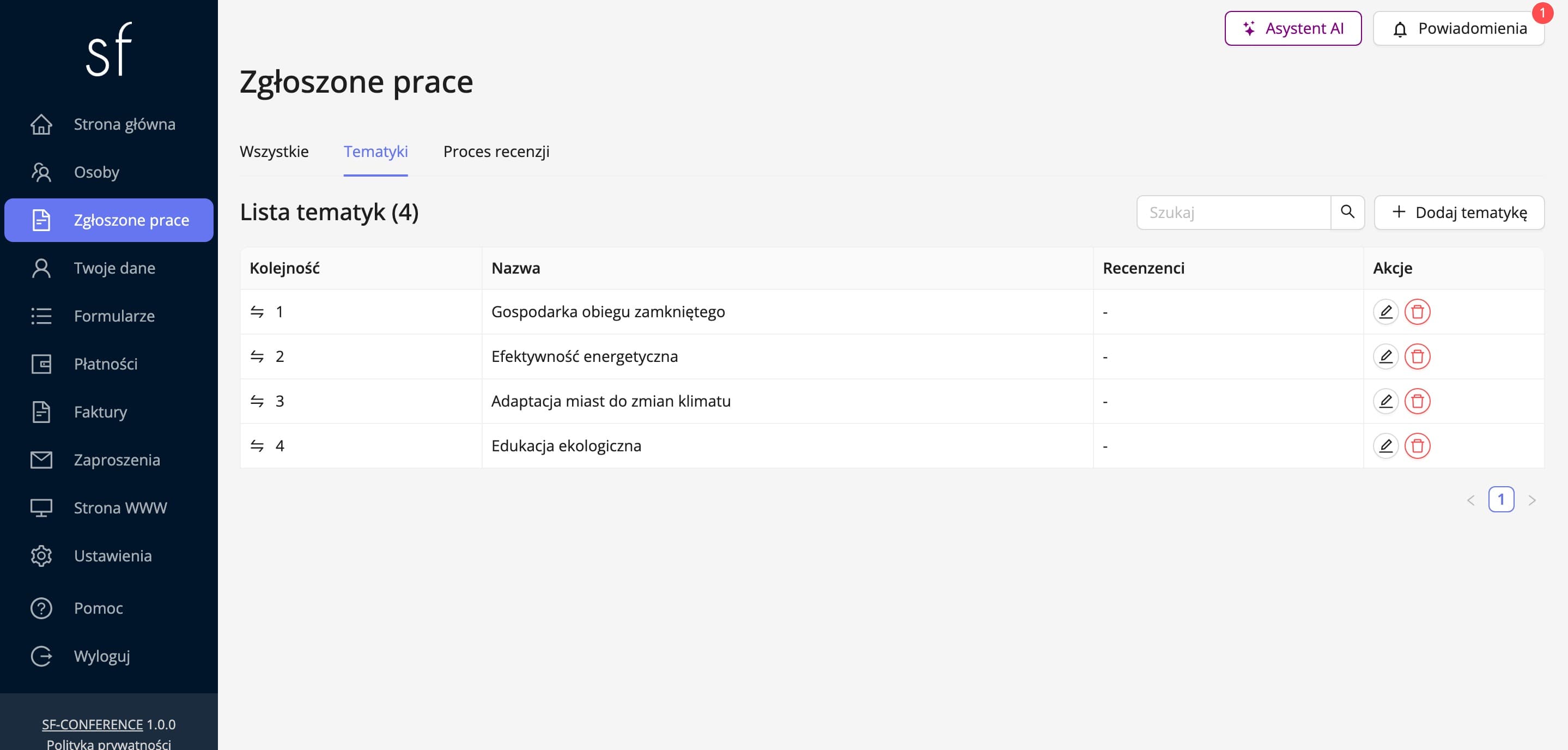The width and height of the screenshot is (1568, 750).
Task: Open Twoje dane menu label
Action: coord(114,268)
